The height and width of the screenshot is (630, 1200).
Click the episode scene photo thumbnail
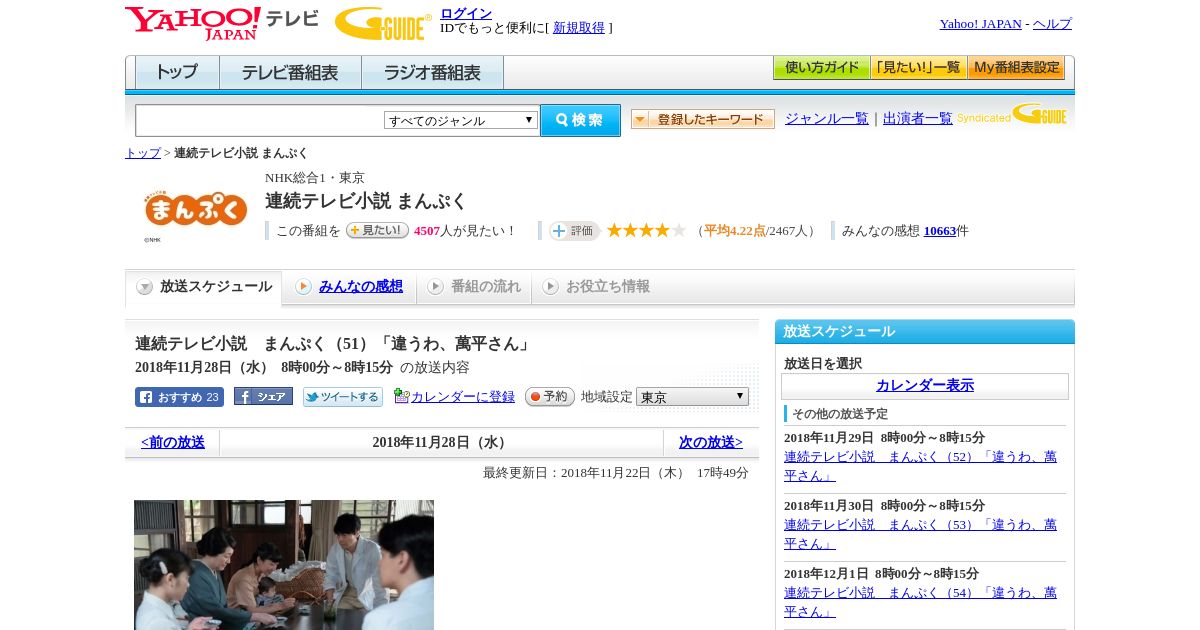[x=284, y=565]
